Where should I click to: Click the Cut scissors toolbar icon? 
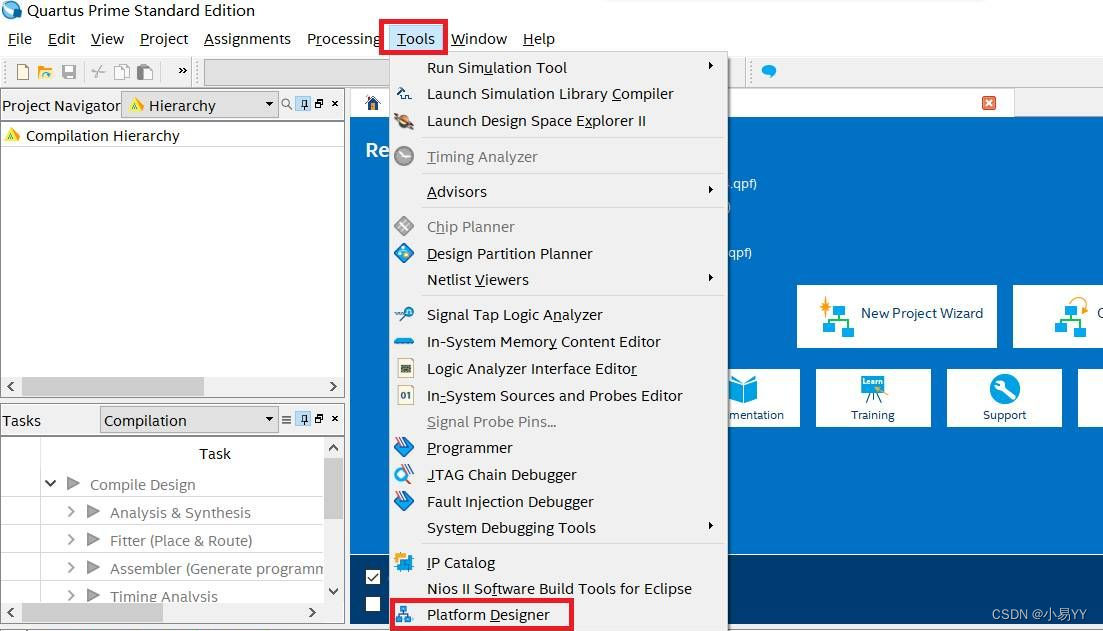coord(98,72)
